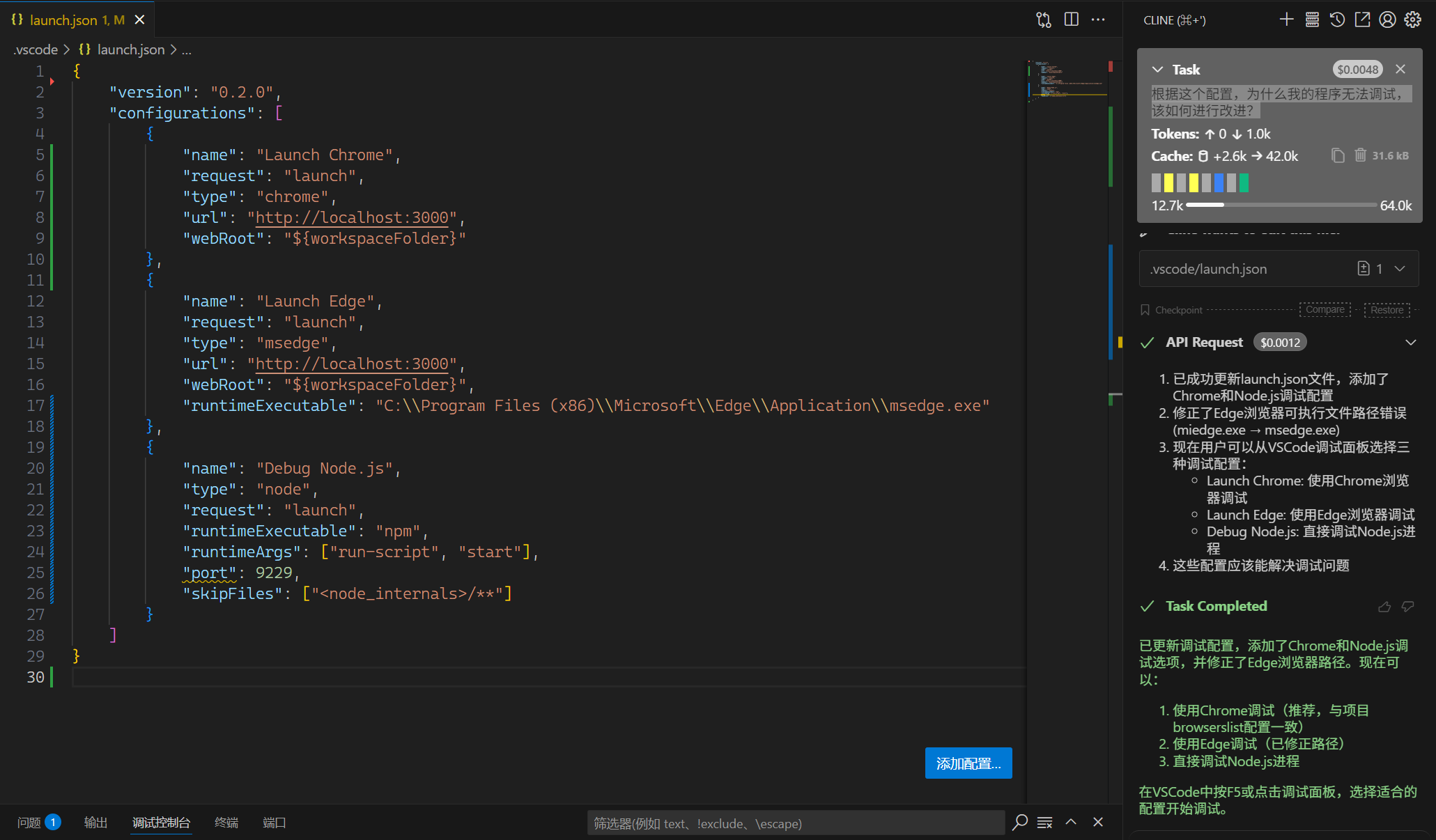1436x840 pixels.
Task: Give thumbs down on Task Completed
Action: tap(1409, 607)
